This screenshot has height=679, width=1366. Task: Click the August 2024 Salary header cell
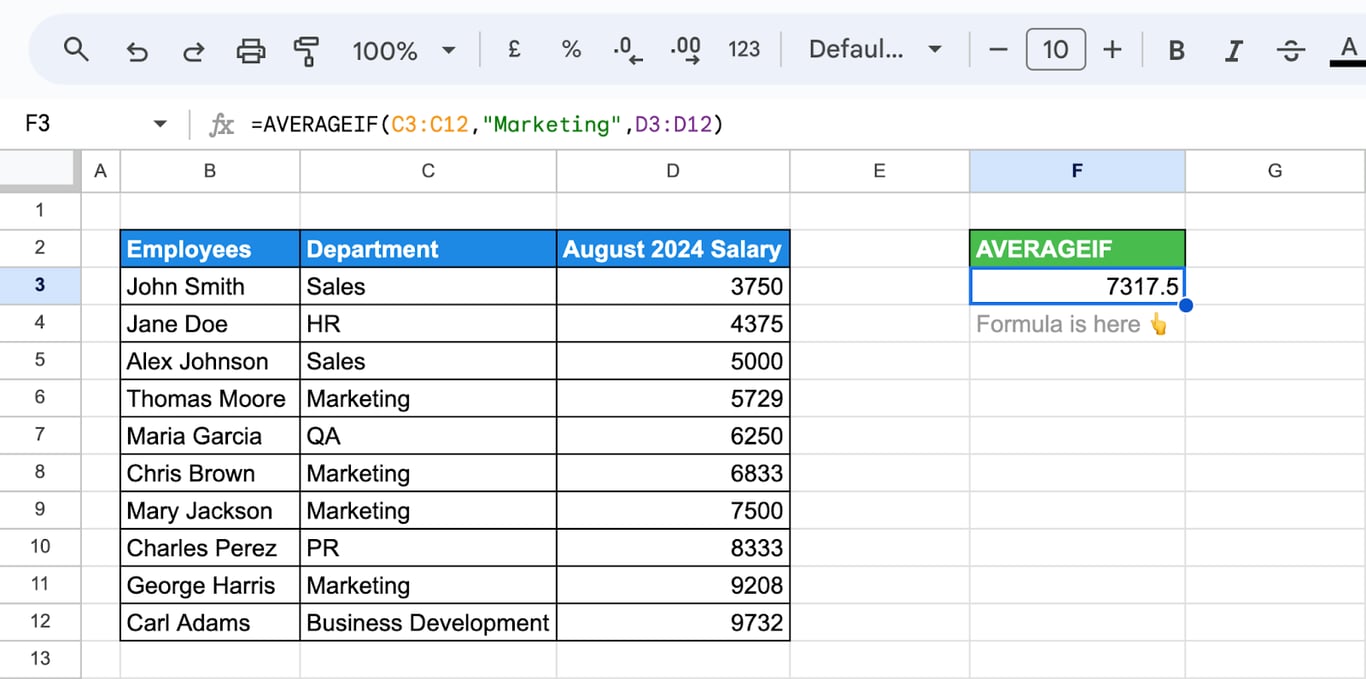point(673,249)
